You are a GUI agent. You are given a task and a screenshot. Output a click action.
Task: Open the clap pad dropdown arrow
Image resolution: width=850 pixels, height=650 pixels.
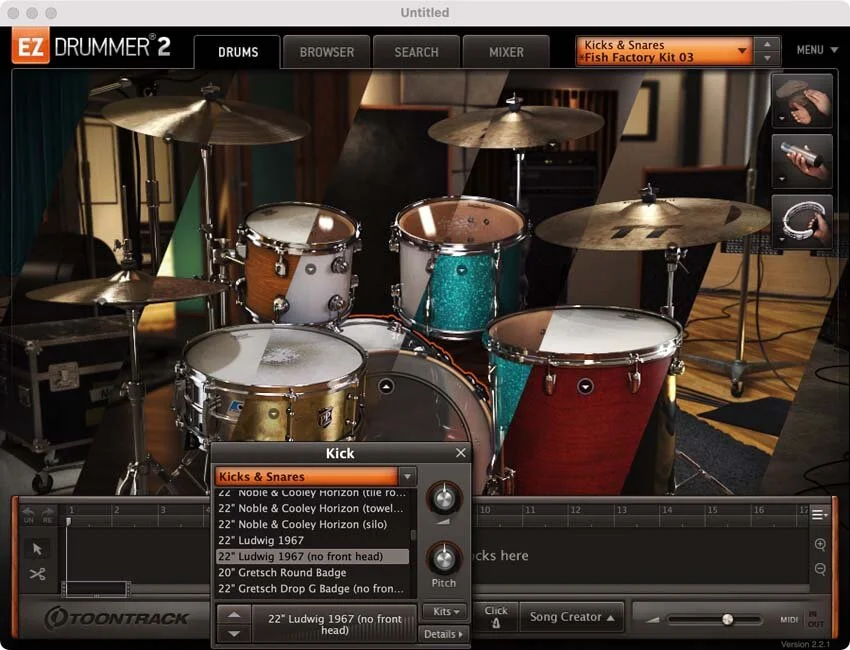pos(782,118)
